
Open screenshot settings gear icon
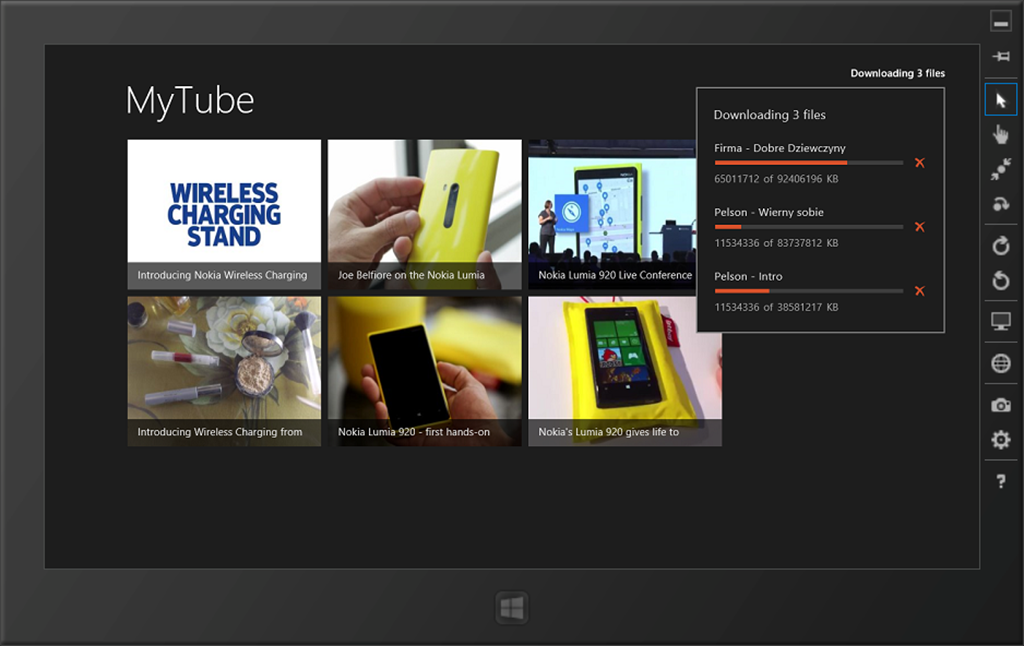(1000, 440)
